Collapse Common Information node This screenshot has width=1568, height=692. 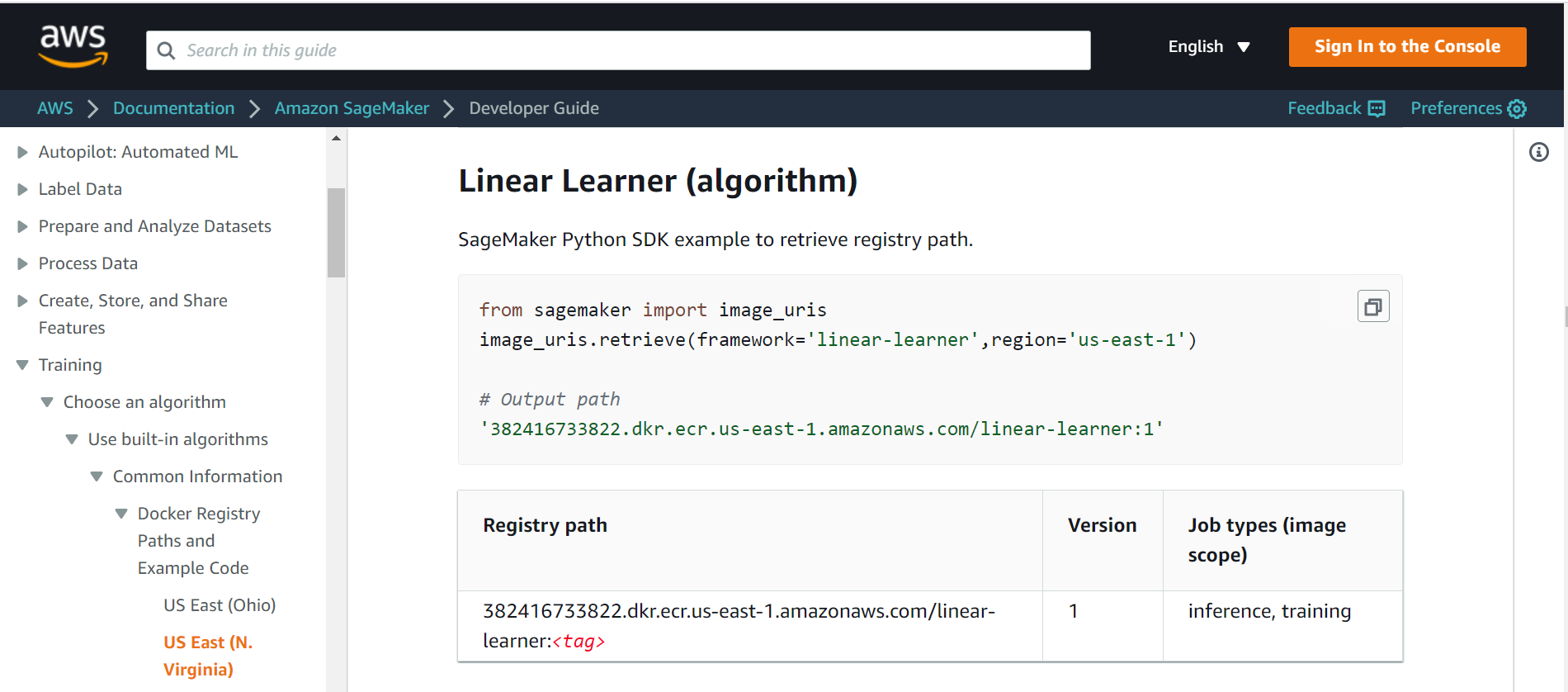[97, 476]
